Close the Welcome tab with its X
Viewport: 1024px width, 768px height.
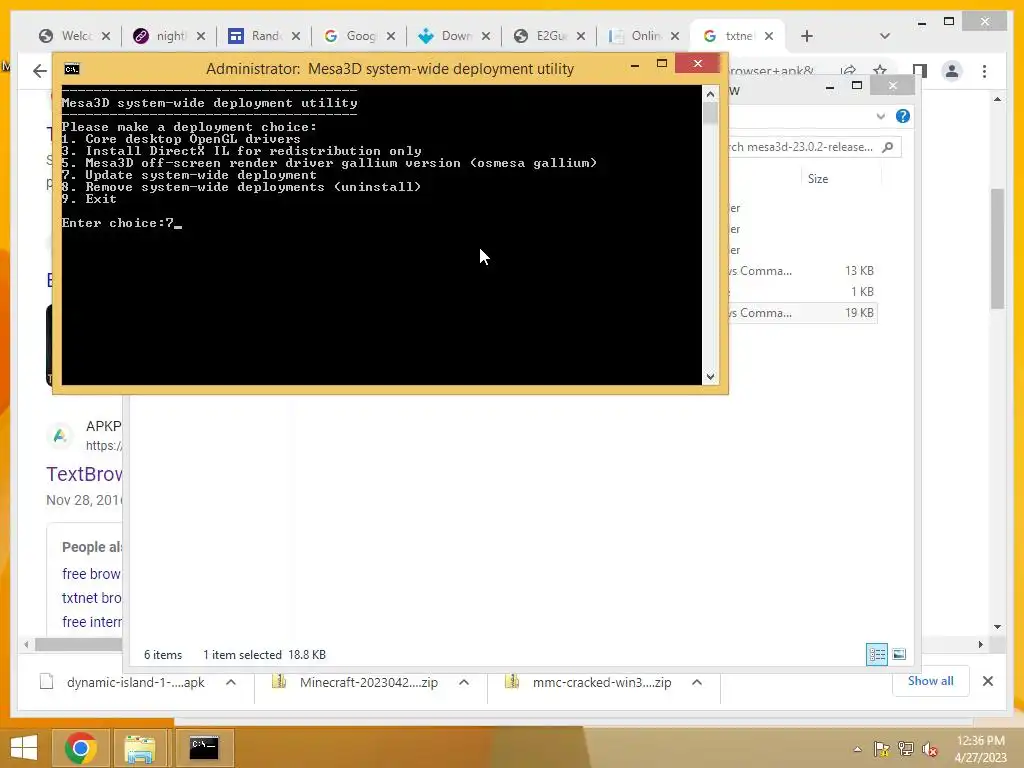pyautogui.click(x=106, y=36)
